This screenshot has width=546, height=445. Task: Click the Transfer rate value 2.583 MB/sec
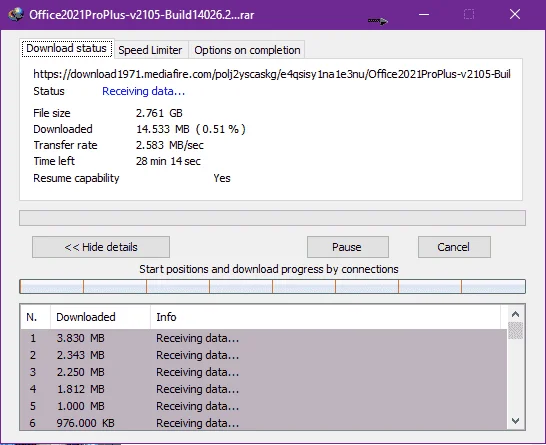coord(170,145)
